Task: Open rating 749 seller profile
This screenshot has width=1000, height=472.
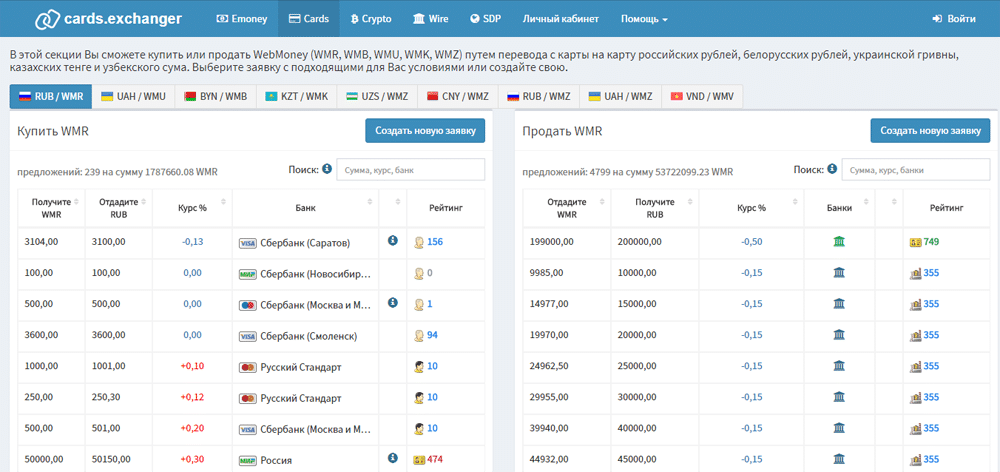Action: coord(931,242)
